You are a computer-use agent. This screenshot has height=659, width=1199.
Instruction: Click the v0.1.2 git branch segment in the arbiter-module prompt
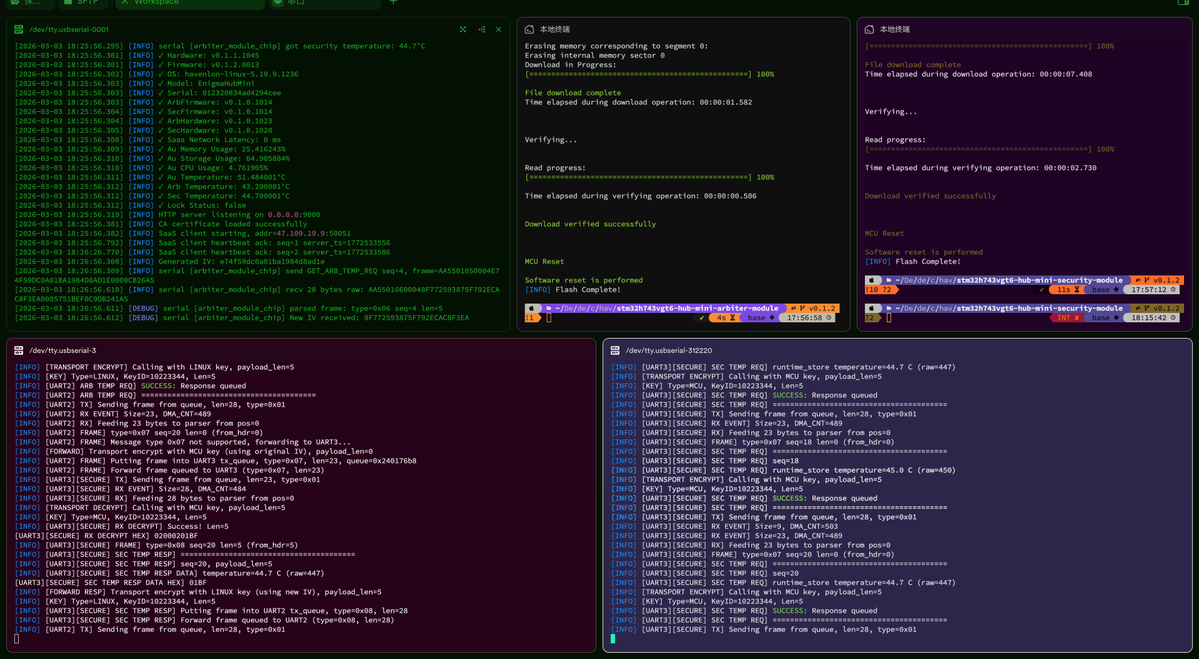[x=814, y=308]
